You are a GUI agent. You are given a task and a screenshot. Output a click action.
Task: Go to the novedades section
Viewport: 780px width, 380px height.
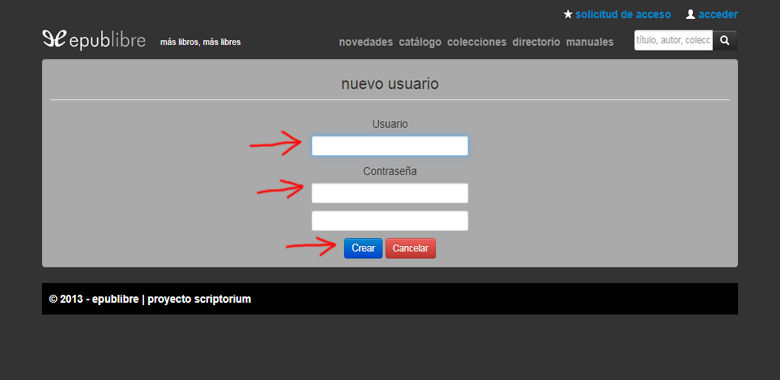pyautogui.click(x=366, y=42)
